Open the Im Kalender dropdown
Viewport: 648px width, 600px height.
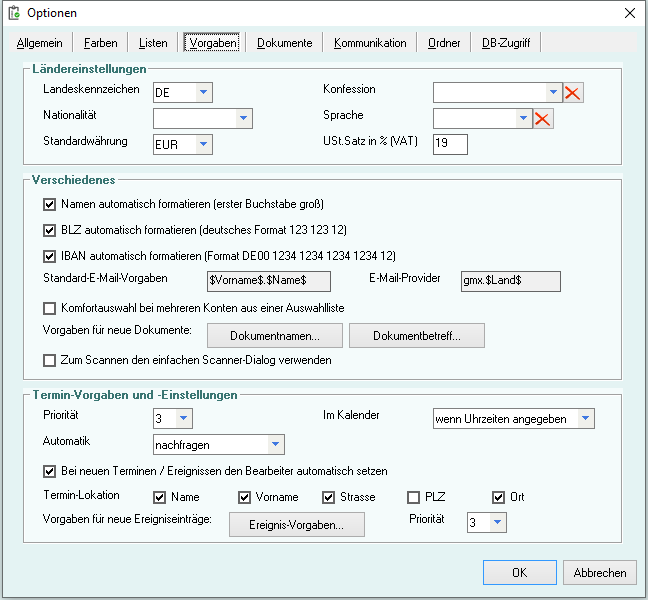click(585, 418)
